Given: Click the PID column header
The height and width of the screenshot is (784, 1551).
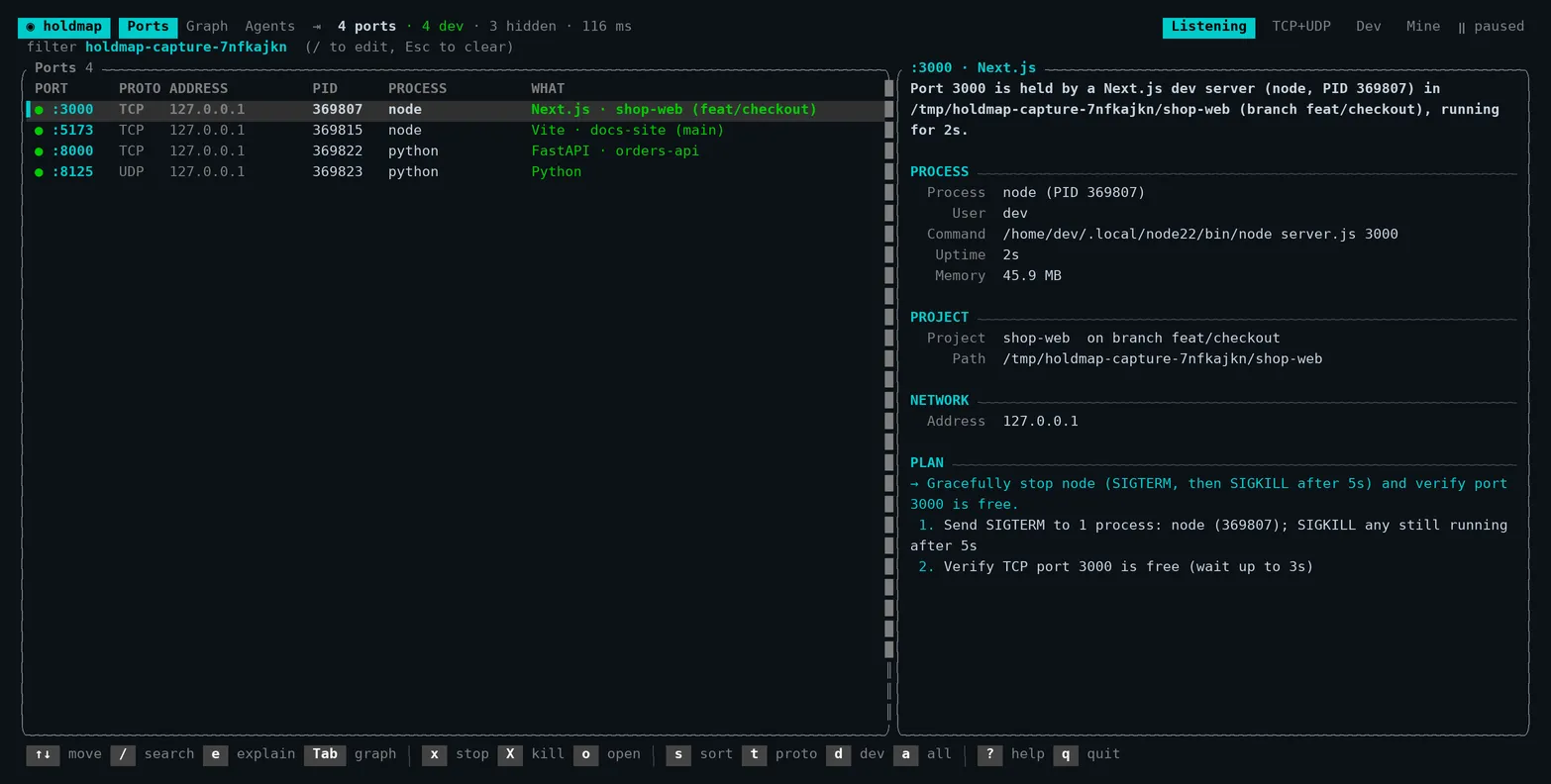Looking at the screenshot, I should (325, 89).
